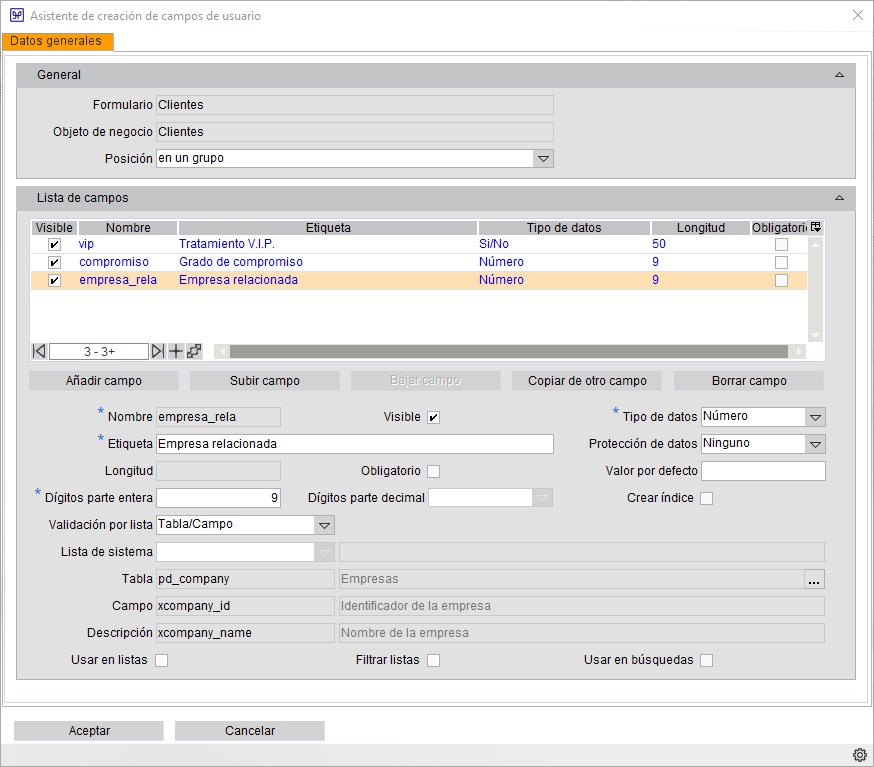Click the expand grid icon beside plus
Viewport: 874px width, 767px height.
coord(194,351)
